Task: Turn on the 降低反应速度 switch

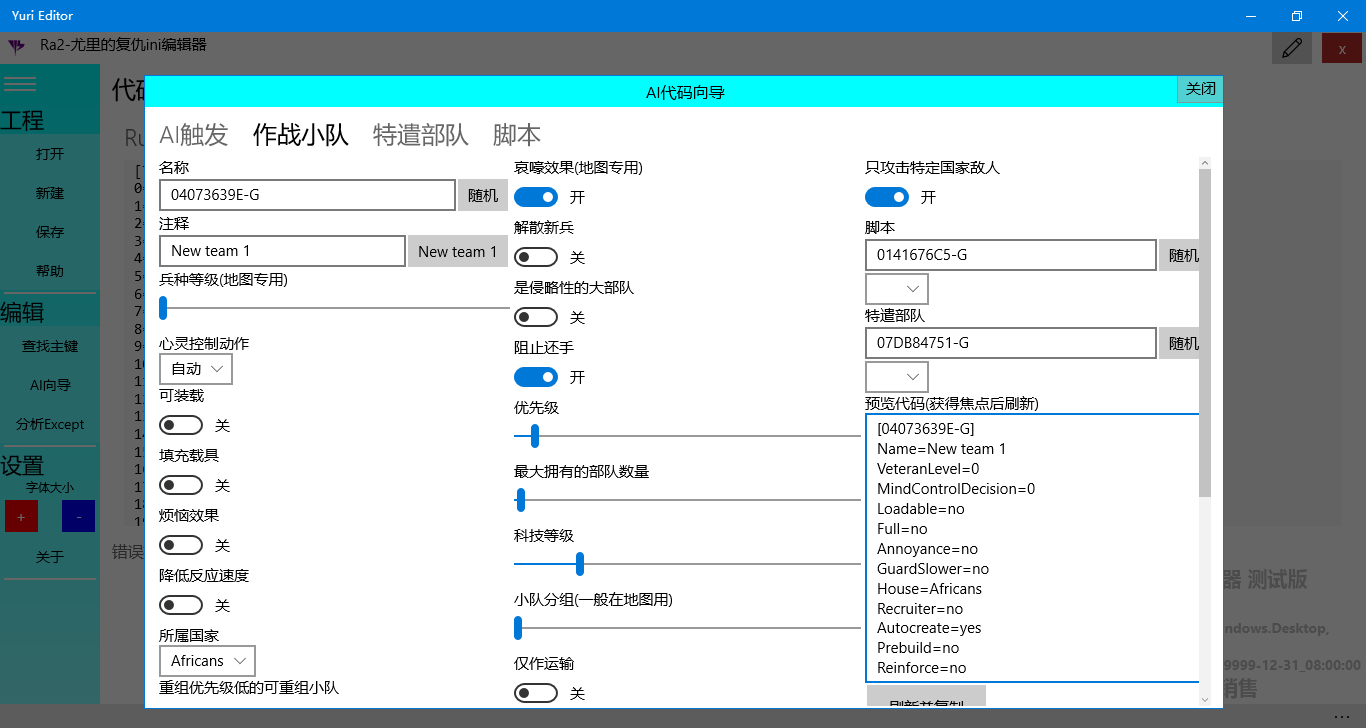Action: (x=181, y=606)
